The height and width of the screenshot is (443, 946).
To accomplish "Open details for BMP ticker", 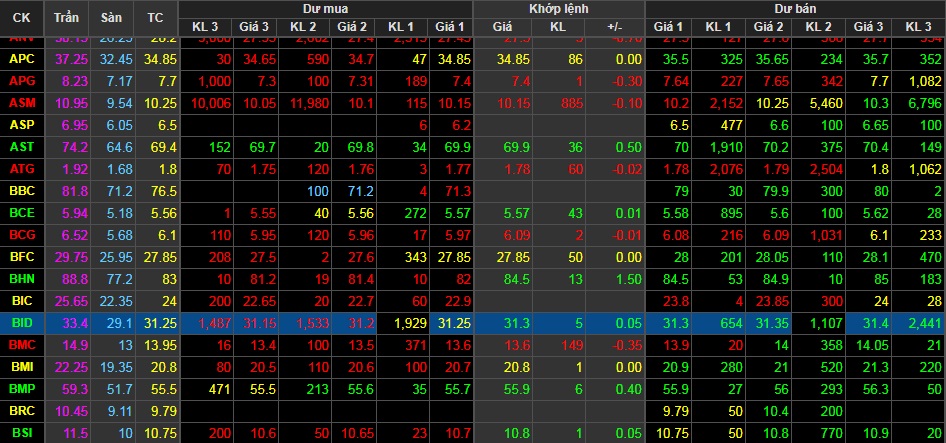I will click(x=22, y=388).
